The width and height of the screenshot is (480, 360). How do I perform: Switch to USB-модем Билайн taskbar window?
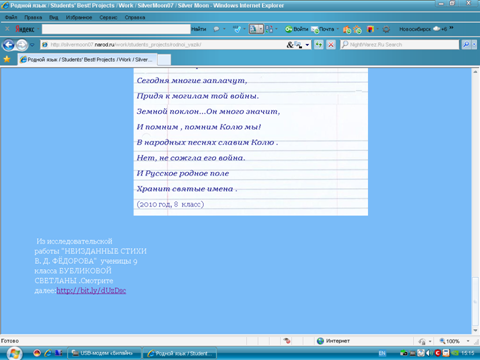tap(104, 353)
